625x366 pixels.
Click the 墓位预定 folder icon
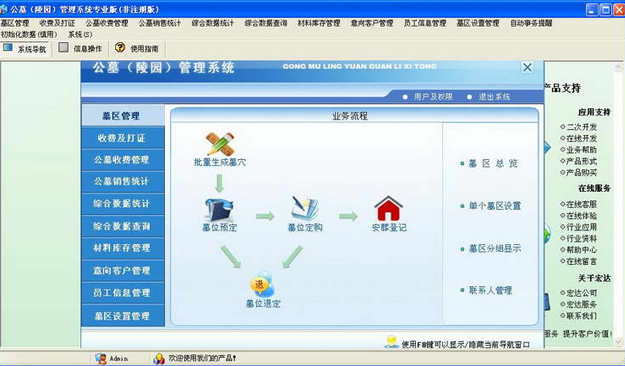pos(218,210)
